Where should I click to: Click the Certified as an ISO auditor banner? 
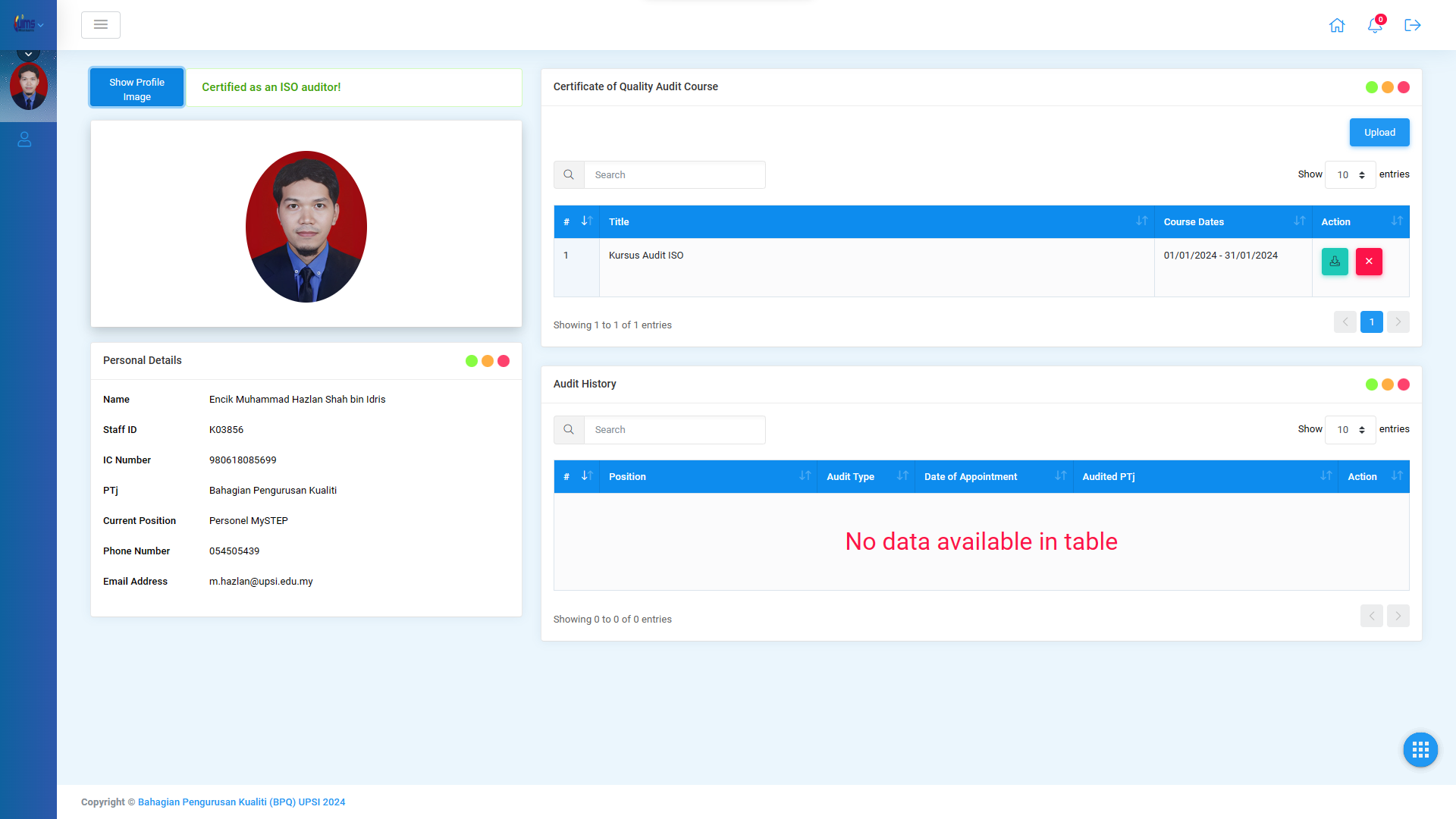354,87
